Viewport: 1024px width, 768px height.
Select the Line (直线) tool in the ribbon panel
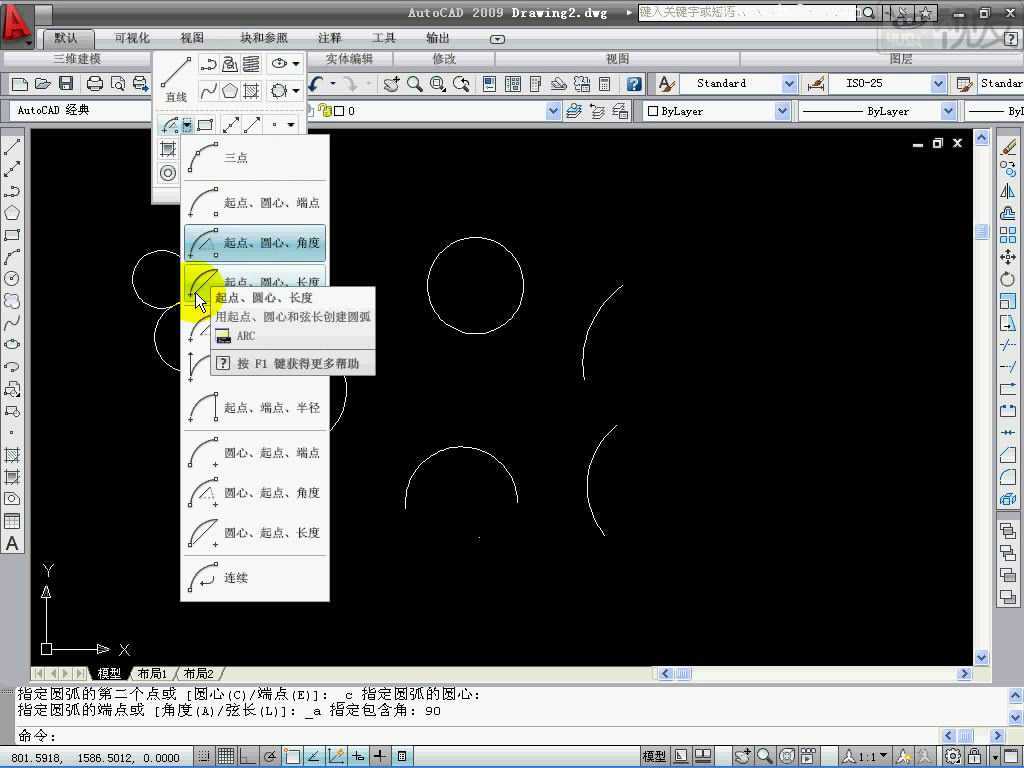pyautogui.click(x=176, y=80)
